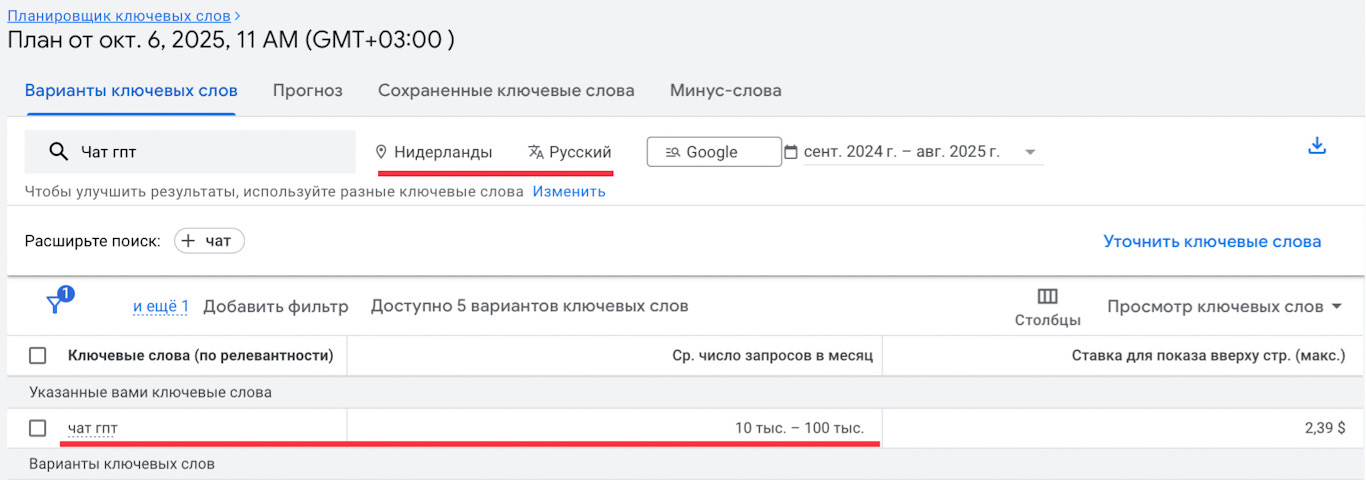The width and height of the screenshot is (1366, 480).
Task: Click the Изменить link
Action: click(568, 191)
